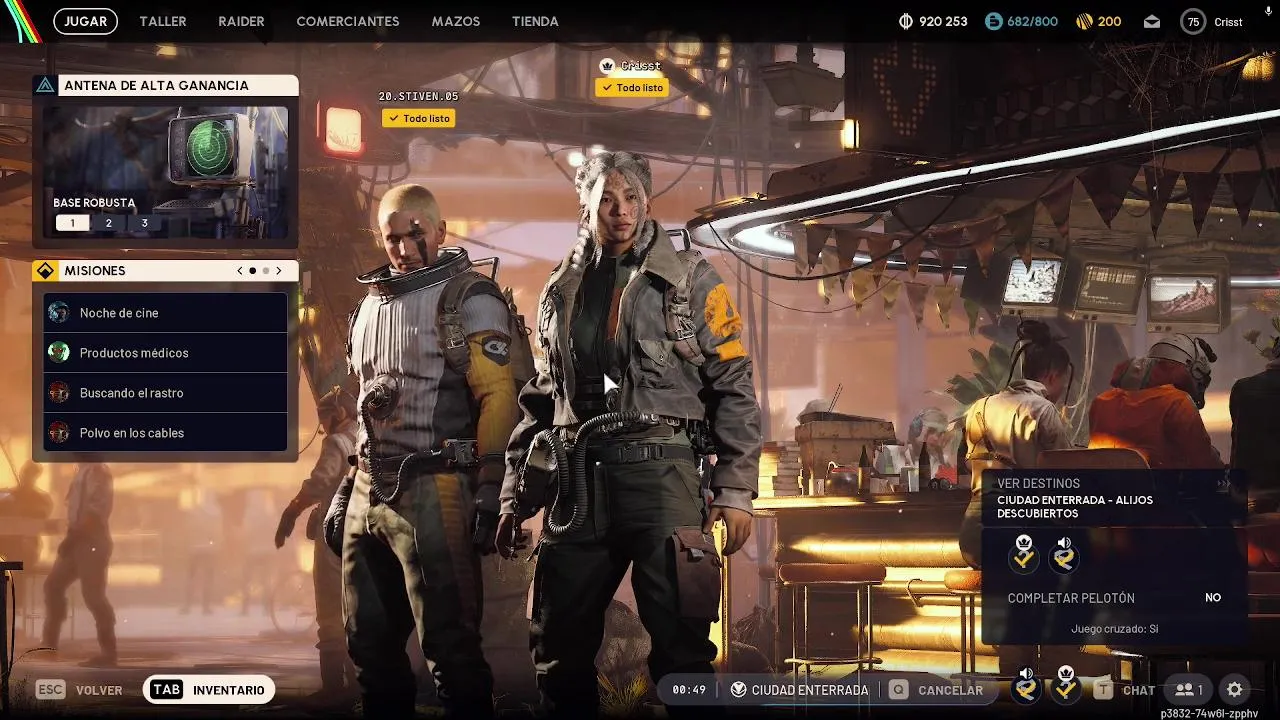
Task: Open the mail envelope inbox
Action: tap(1152, 21)
